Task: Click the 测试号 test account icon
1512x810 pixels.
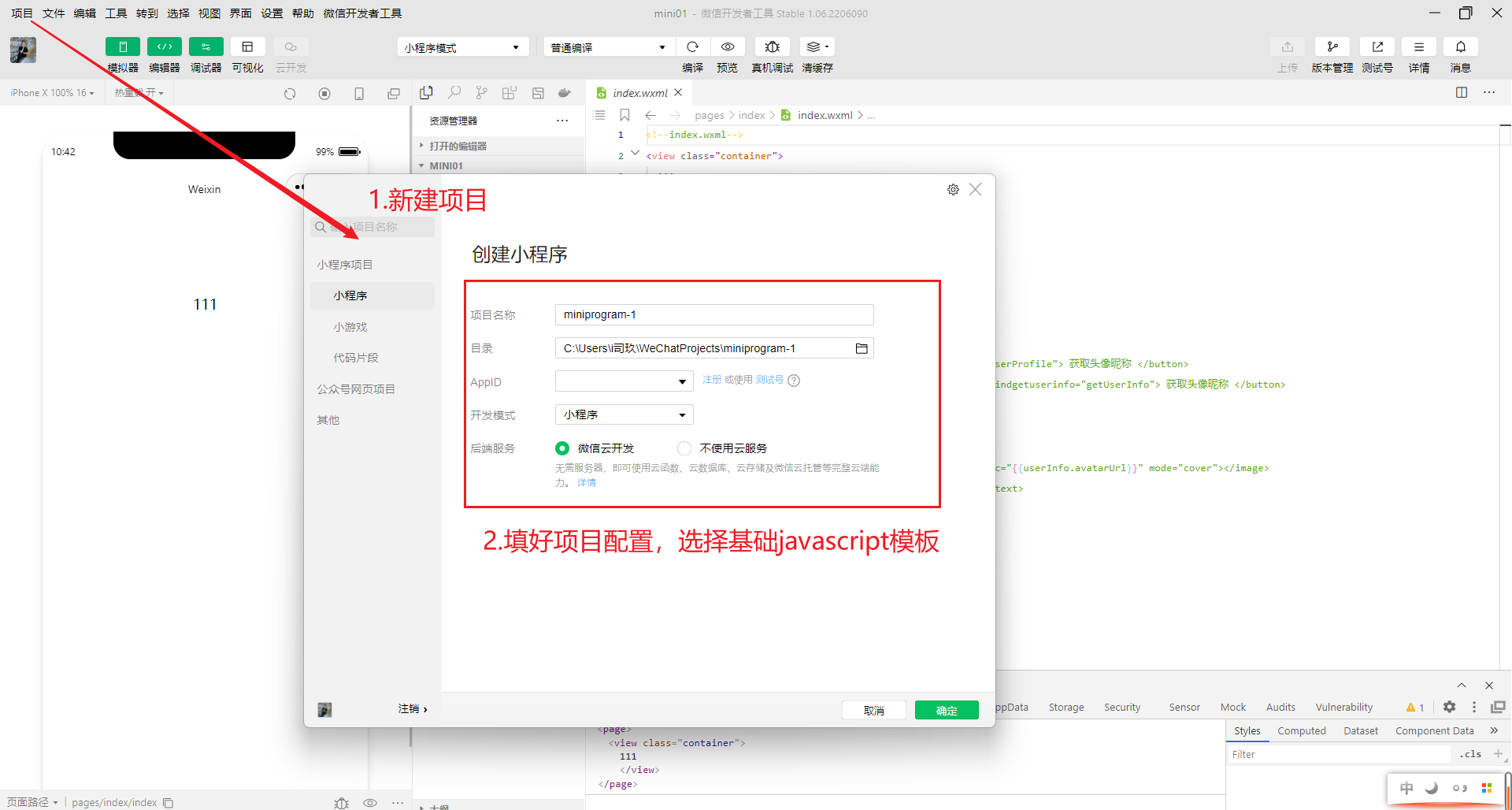Action: click(1377, 47)
